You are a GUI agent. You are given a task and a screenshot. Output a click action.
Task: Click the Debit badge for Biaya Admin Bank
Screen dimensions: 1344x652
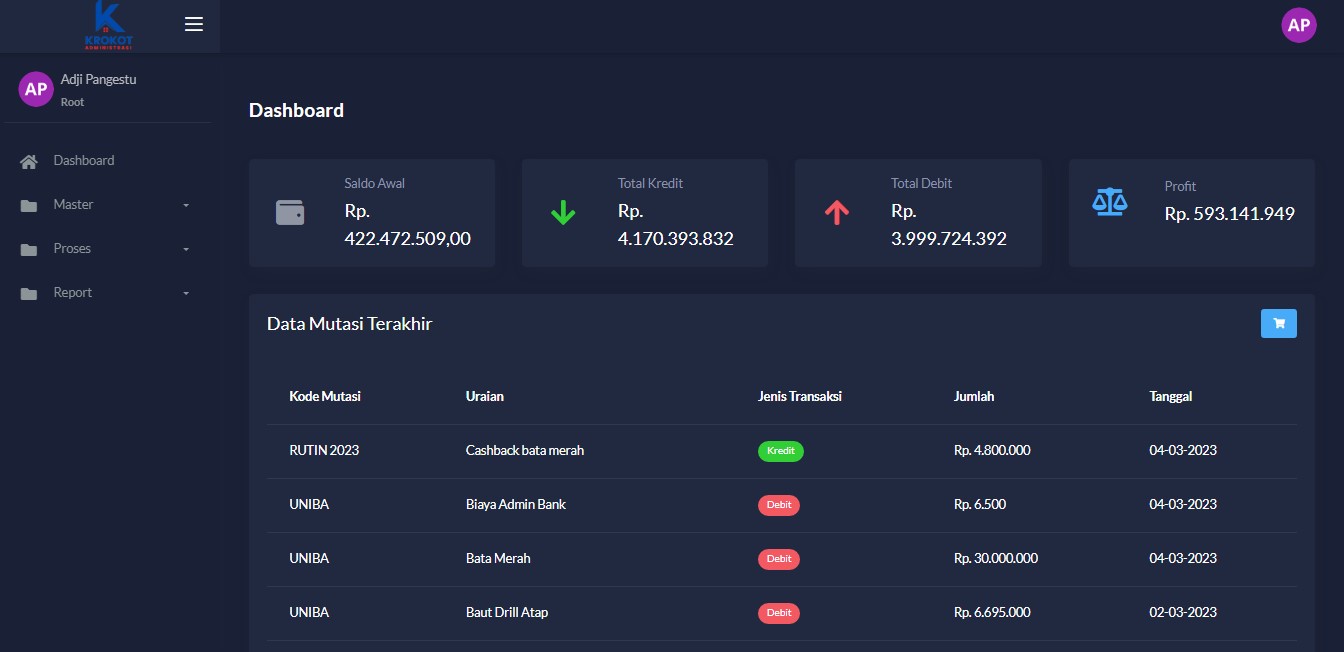[778, 505]
